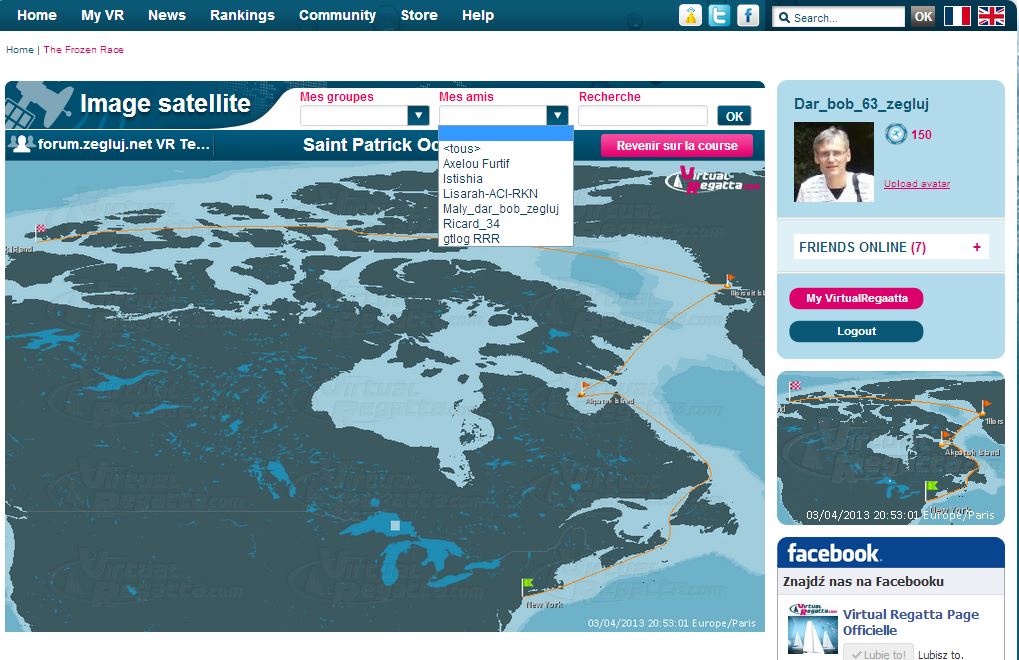1019x660 pixels.
Task: Click the green New York start flag
Action: 528,584
